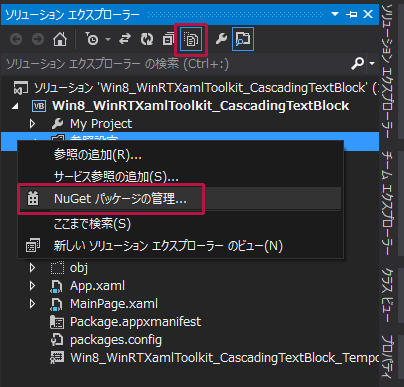Select Win8_WinRTXamlToolkit_CascadingTextBlock_Temporary key file
This screenshot has width=404, height=387.
coord(224,358)
